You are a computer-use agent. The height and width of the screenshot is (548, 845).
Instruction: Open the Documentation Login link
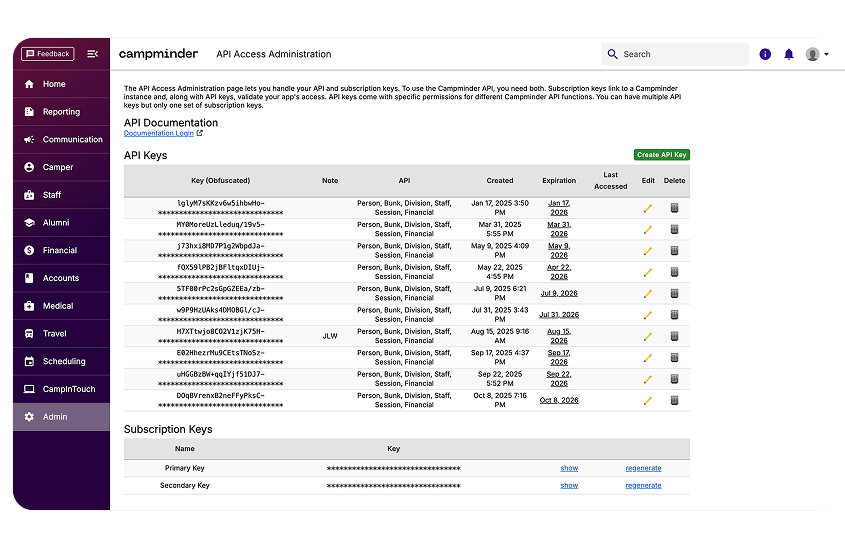(x=159, y=133)
